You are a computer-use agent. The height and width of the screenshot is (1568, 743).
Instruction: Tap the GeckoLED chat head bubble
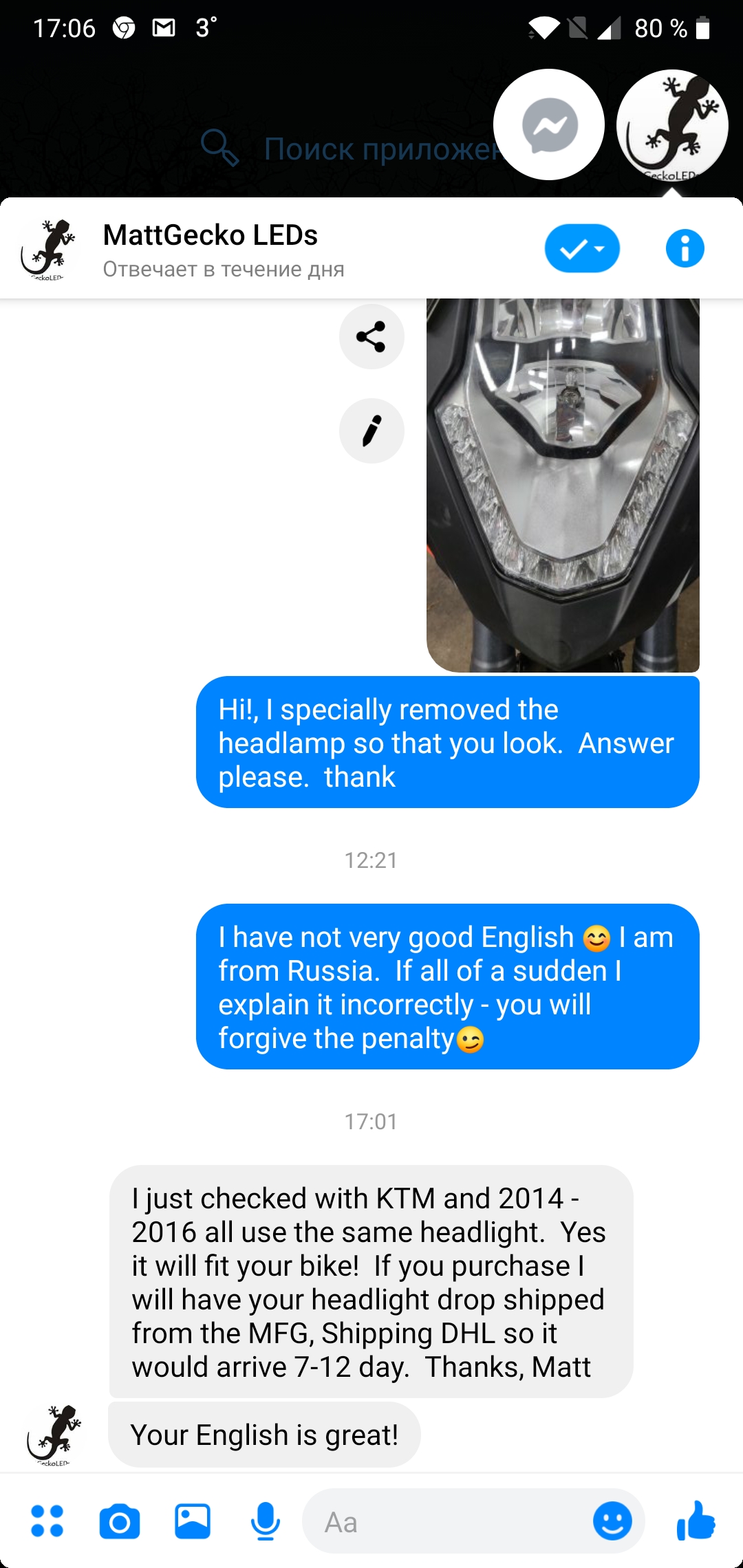coord(672,124)
